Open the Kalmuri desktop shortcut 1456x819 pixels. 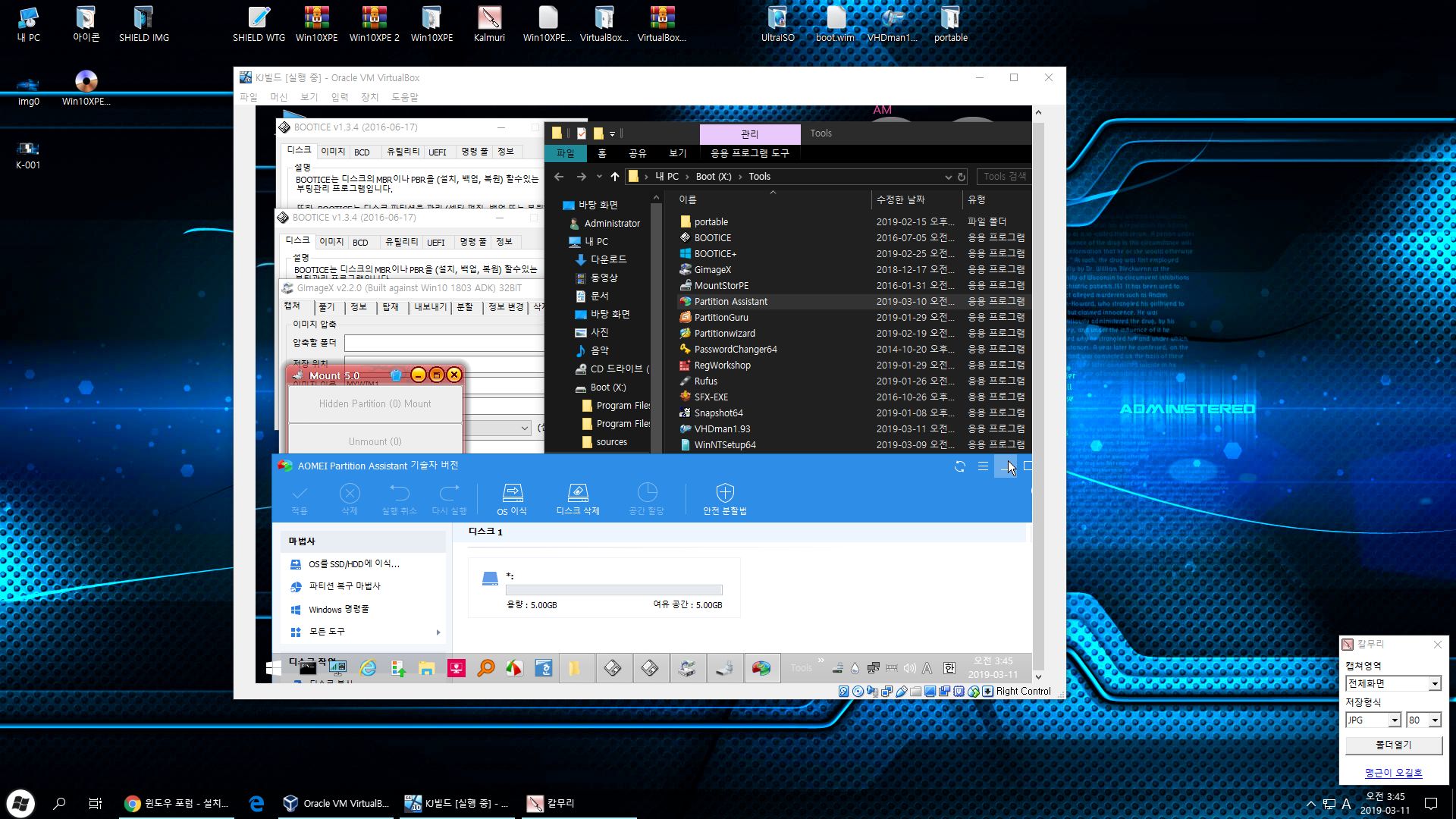[489, 24]
